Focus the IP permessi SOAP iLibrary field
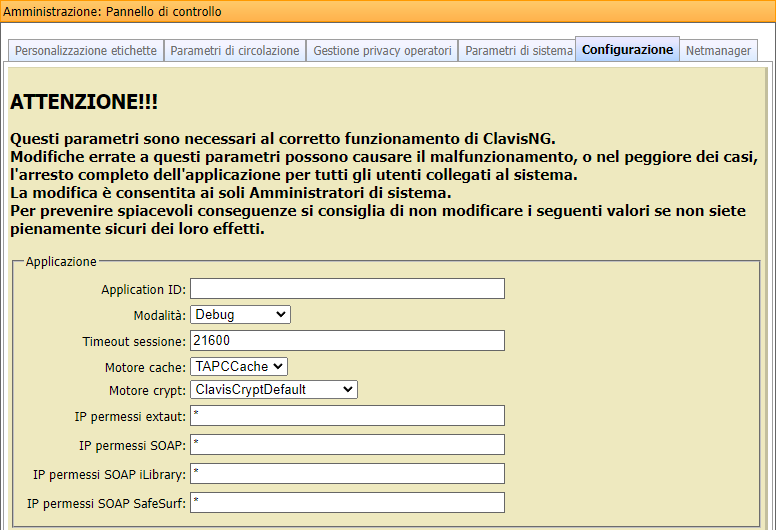 (x=347, y=473)
